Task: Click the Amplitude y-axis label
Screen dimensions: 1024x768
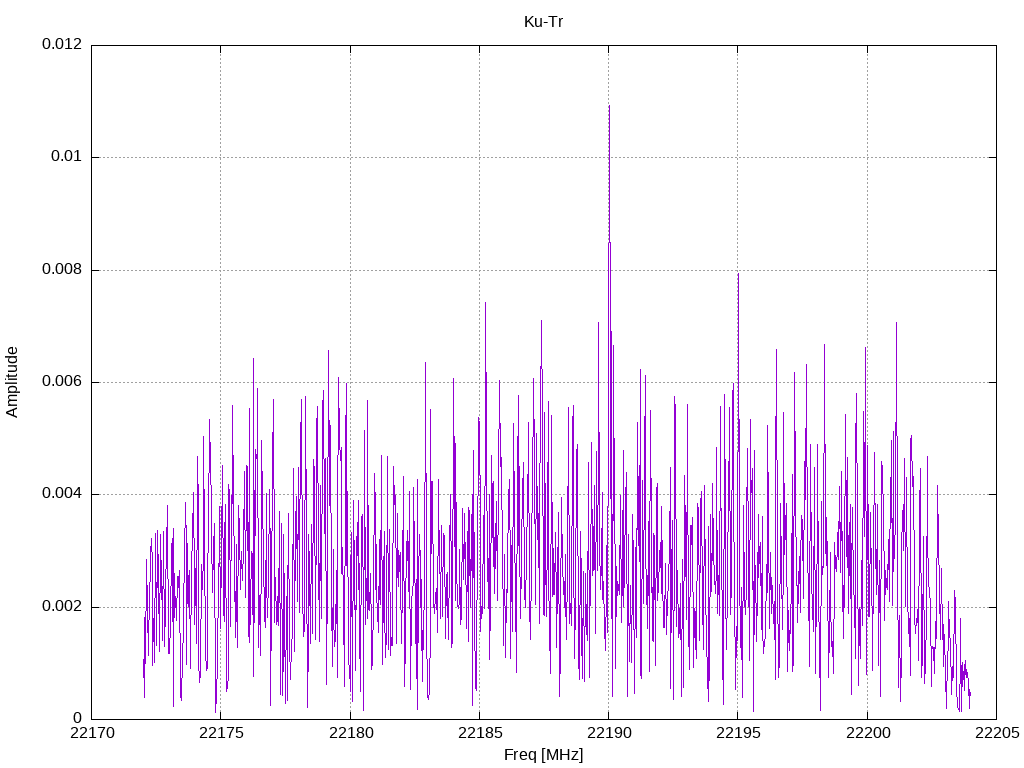Action: click(12, 382)
